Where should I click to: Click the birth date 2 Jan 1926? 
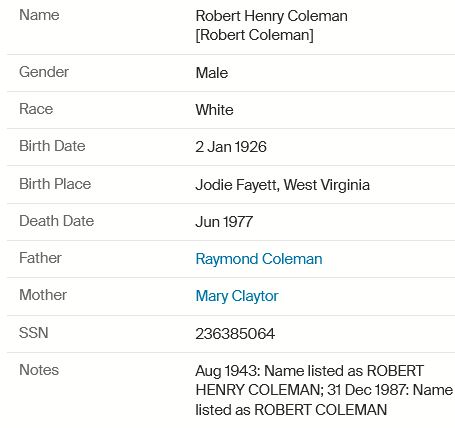[231, 147]
